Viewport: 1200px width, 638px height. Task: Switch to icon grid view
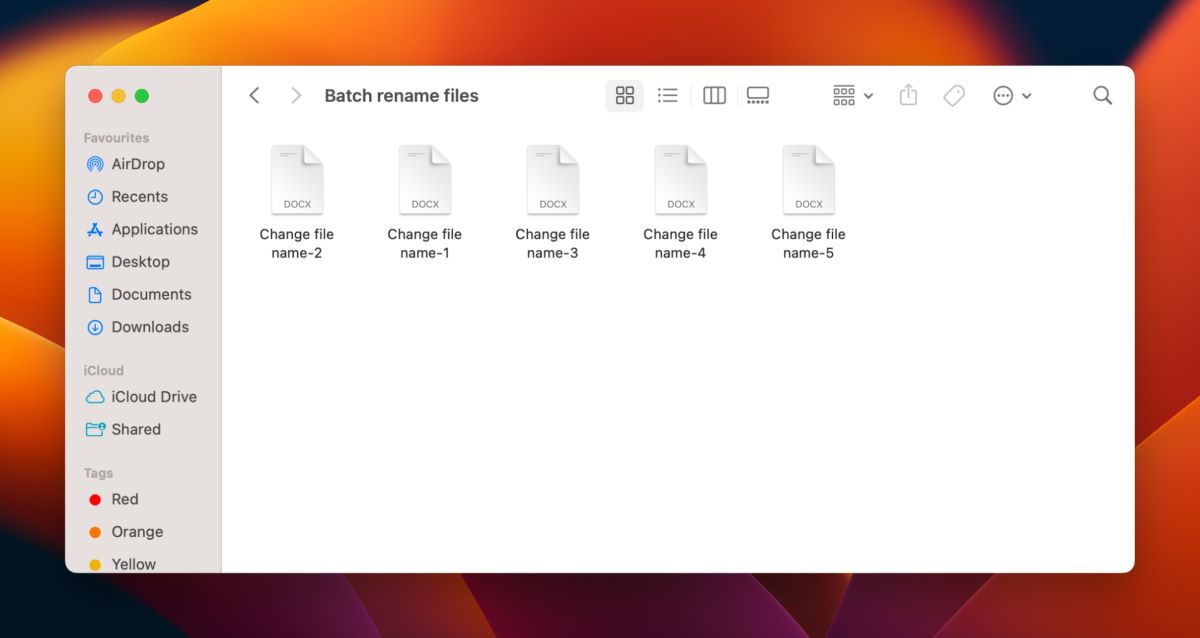coord(624,95)
